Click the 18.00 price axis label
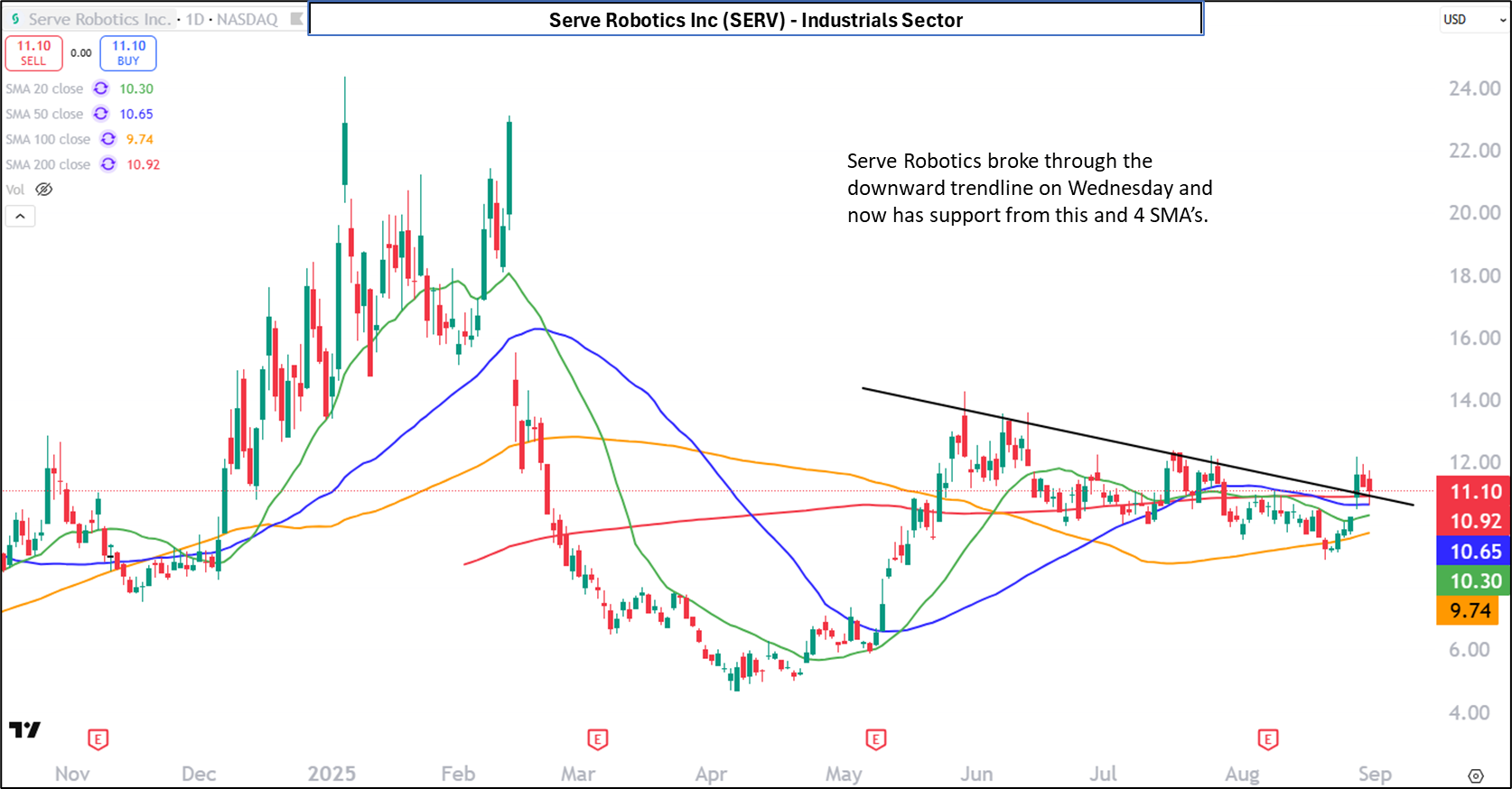 (x=1474, y=276)
